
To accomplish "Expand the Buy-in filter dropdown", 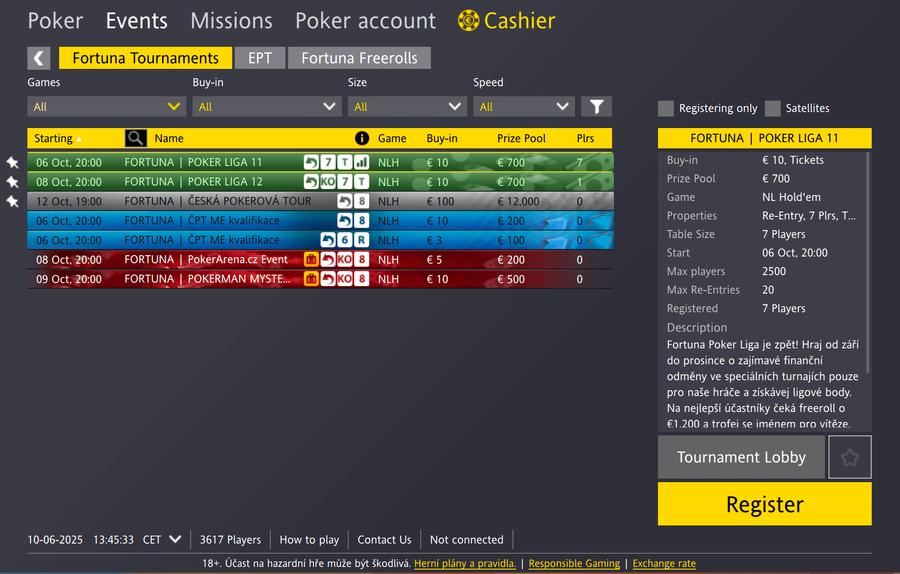I will tap(267, 106).
